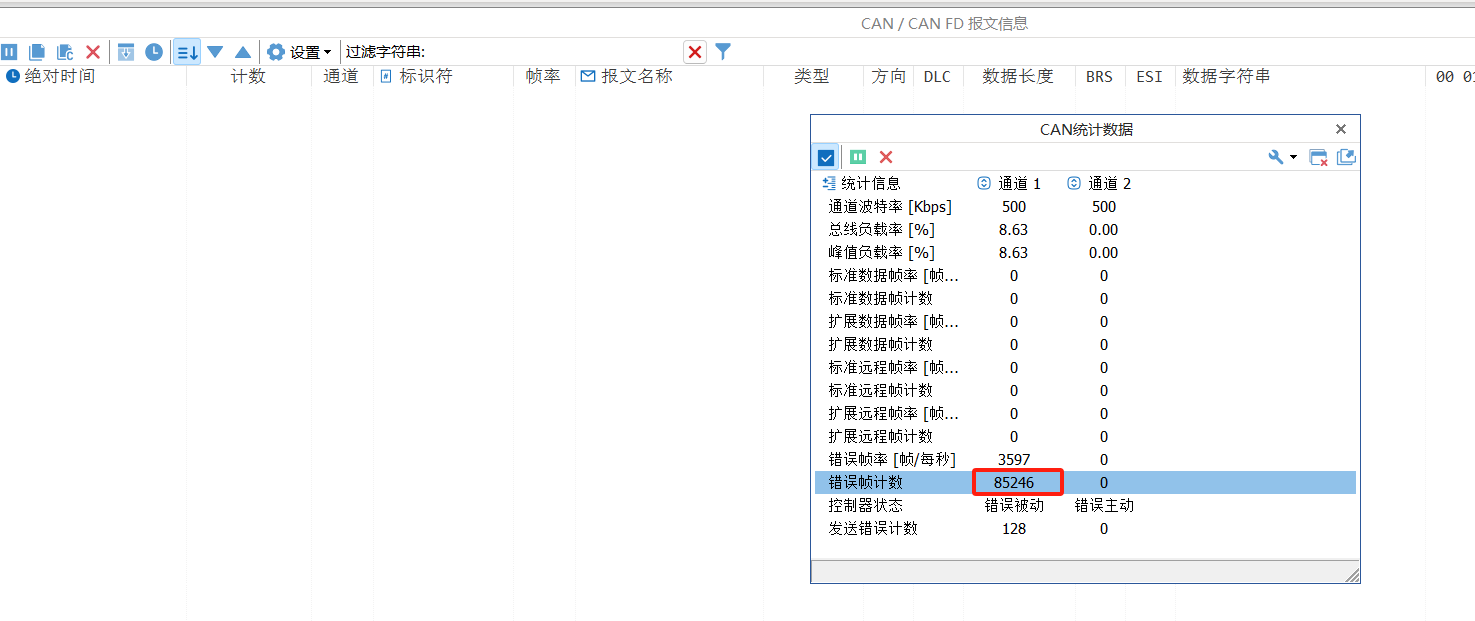Click the blue down triangle in the toolbar
The width and height of the screenshot is (1475, 621).
[x=215, y=52]
